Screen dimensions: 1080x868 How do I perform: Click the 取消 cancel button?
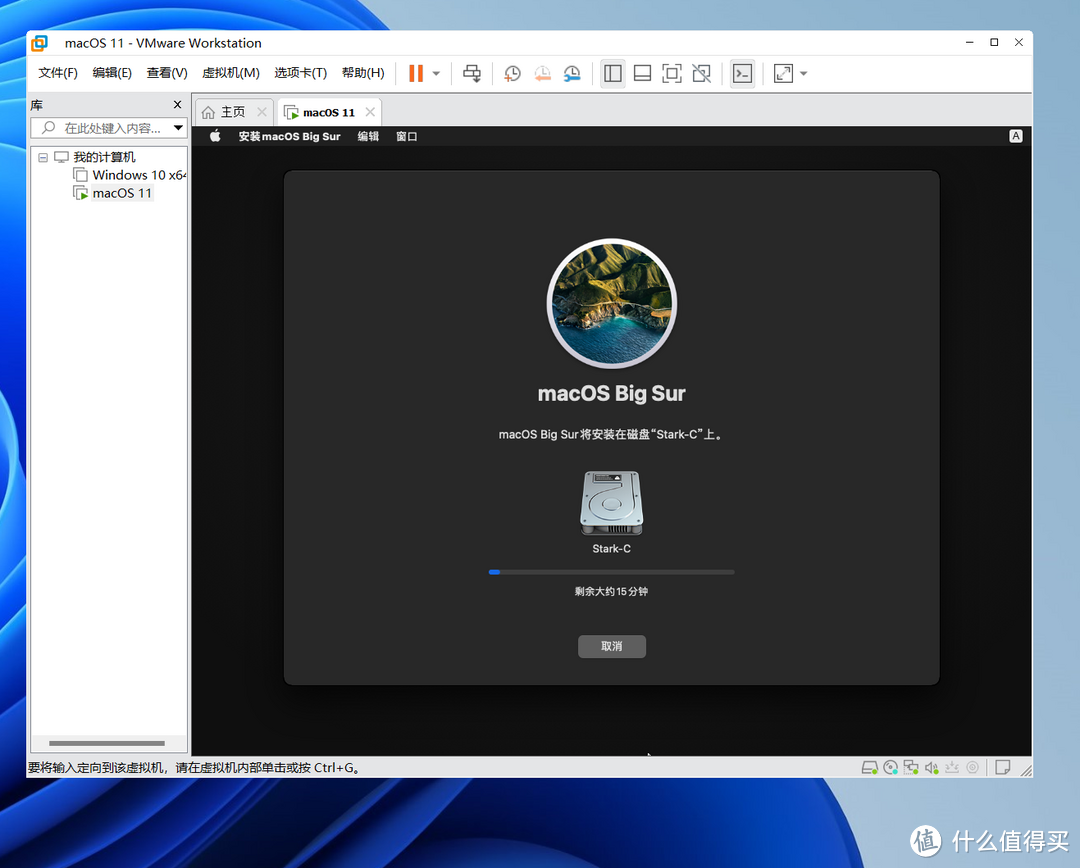[612, 646]
